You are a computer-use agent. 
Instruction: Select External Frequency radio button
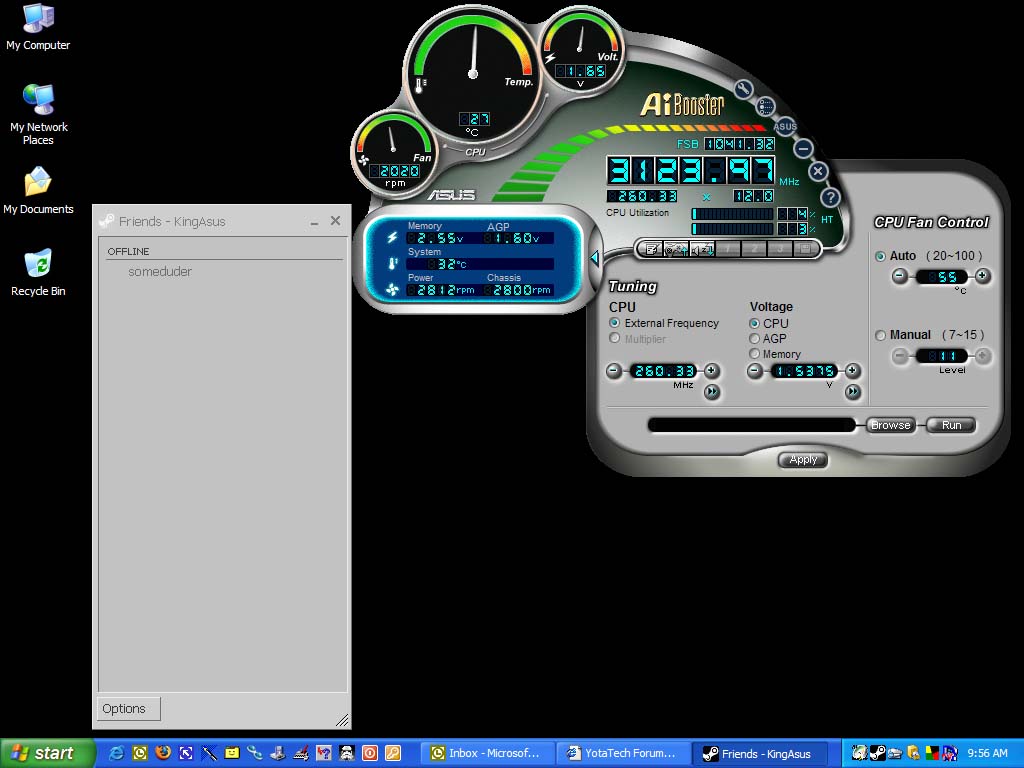pos(614,323)
